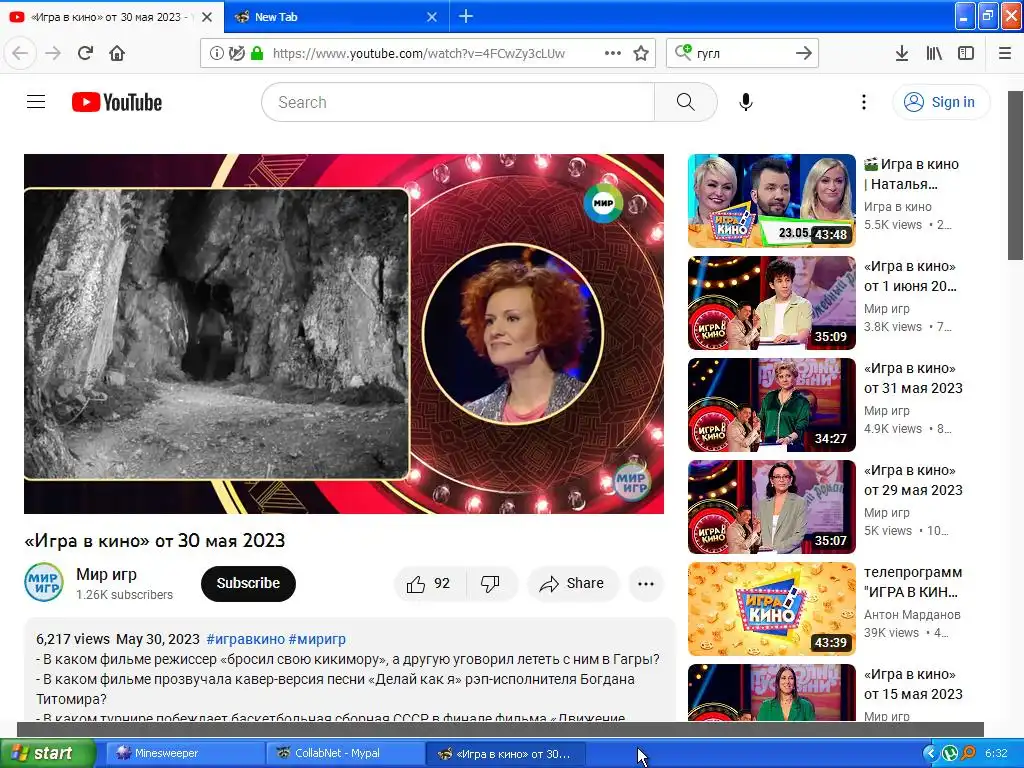Switch to CollabNet - Mypal taskbar window
Screen dimensions: 1024x768
click(x=344, y=753)
